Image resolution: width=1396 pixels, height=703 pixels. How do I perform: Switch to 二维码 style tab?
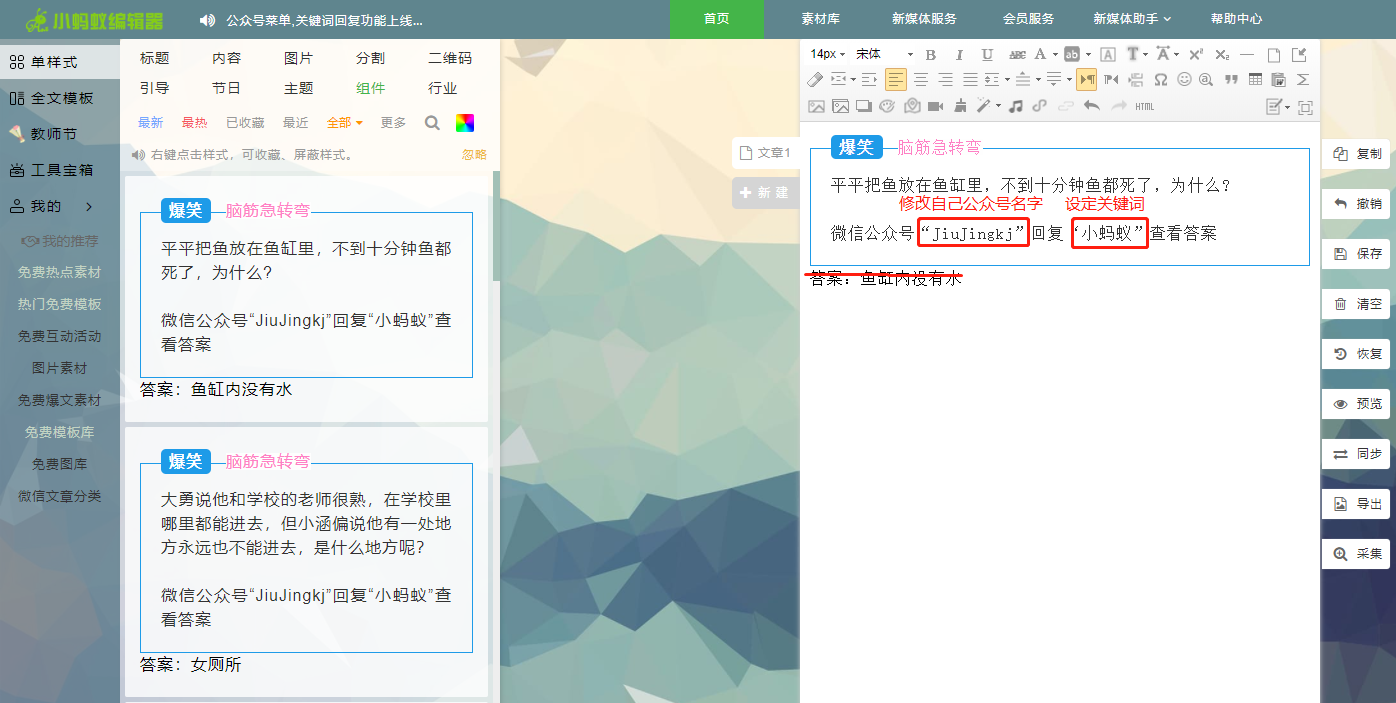pos(449,59)
